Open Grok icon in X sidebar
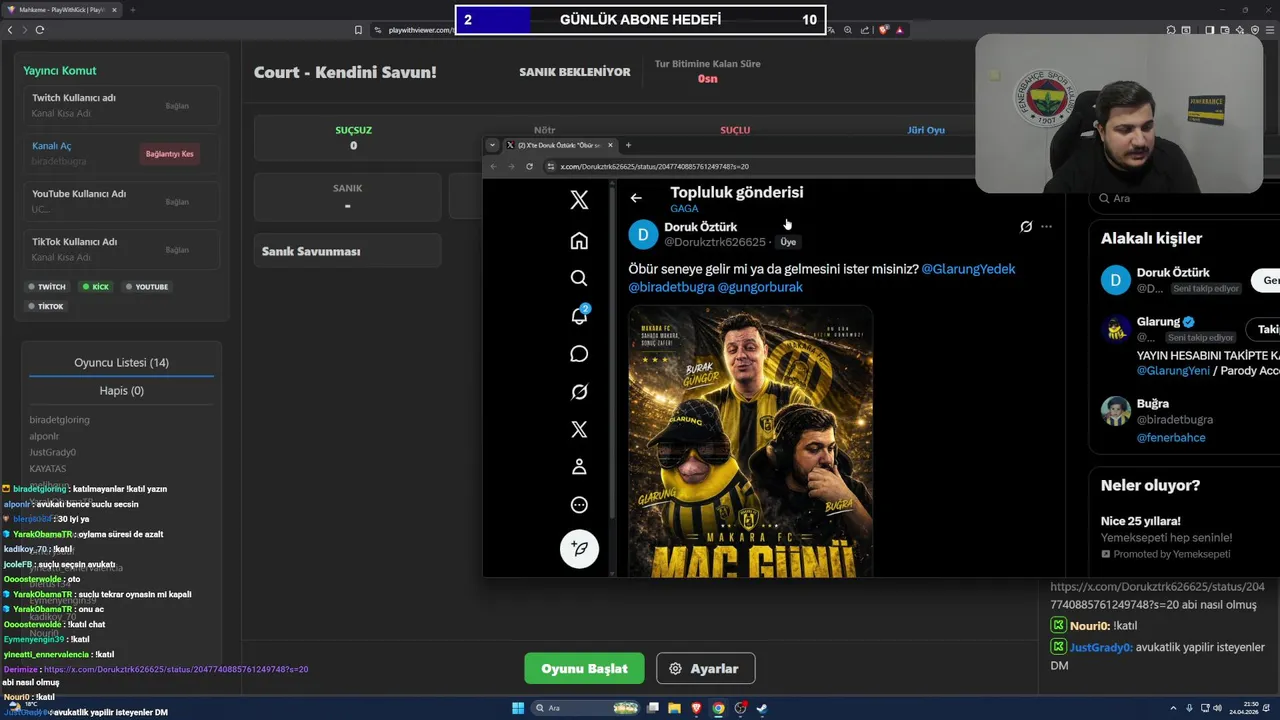Image resolution: width=1280 pixels, height=720 pixels. click(x=579, y=392)
